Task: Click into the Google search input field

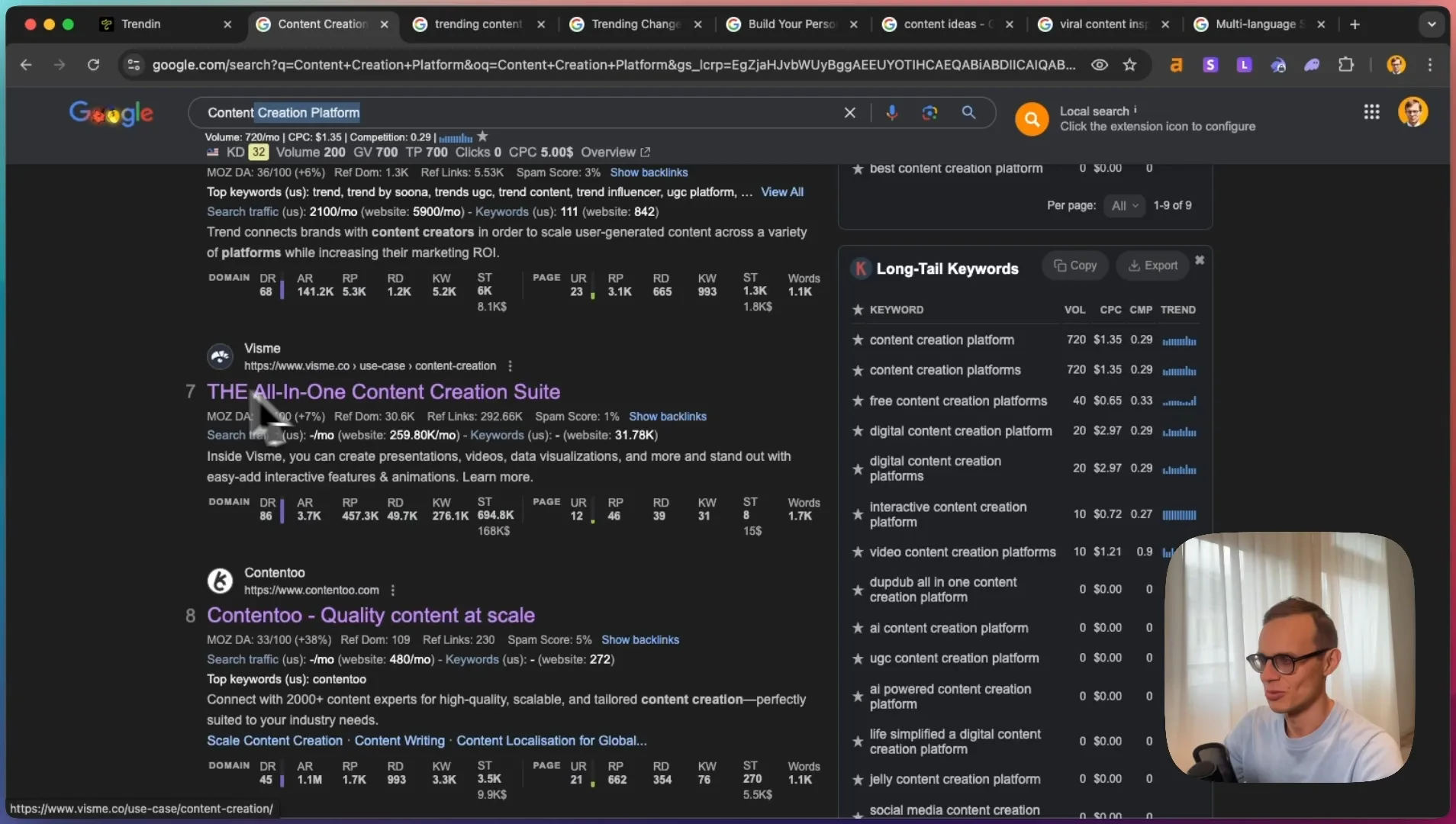Action: [x=519, y=113]
